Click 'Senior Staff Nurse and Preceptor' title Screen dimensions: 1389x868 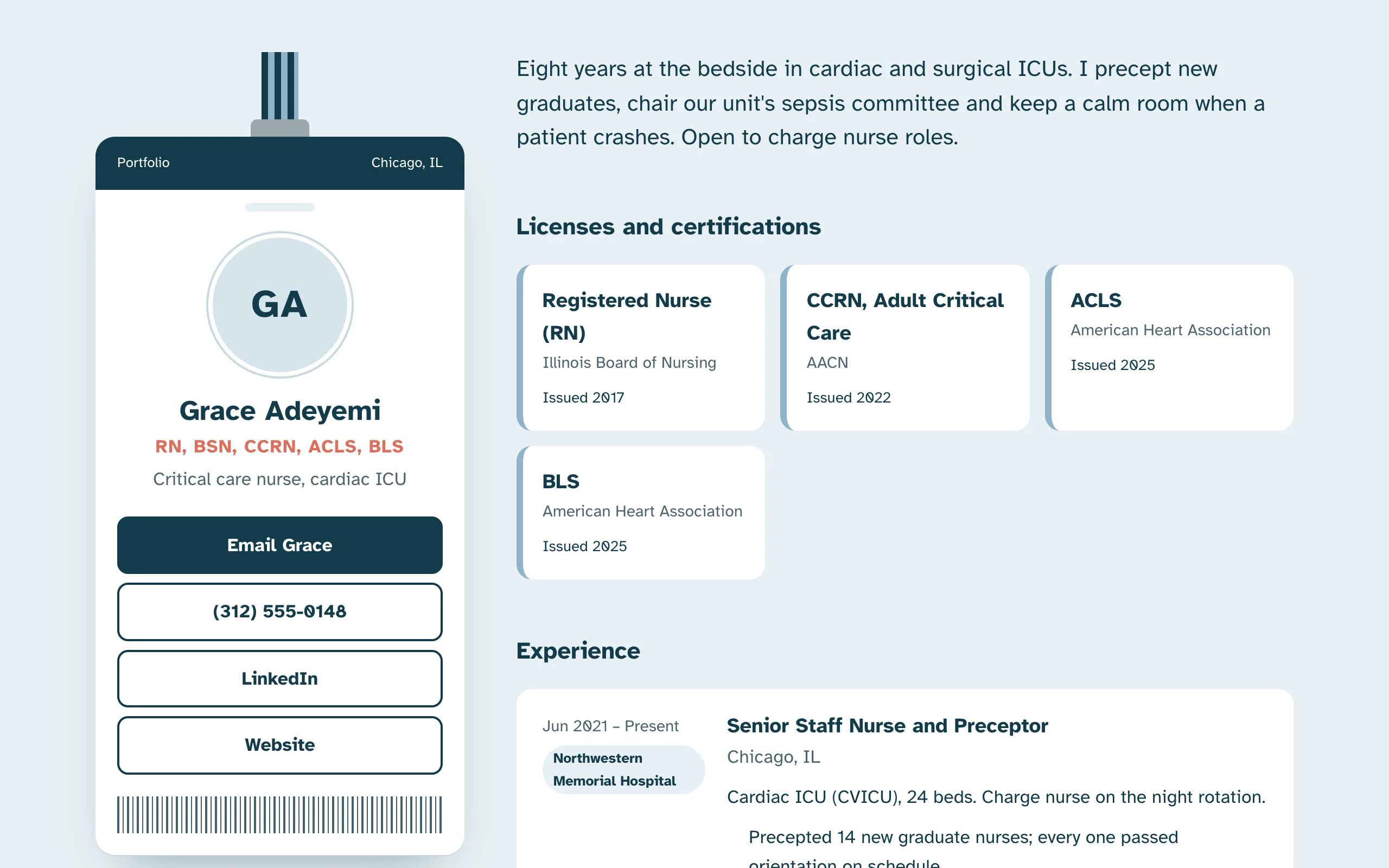[x=887, y=726]
